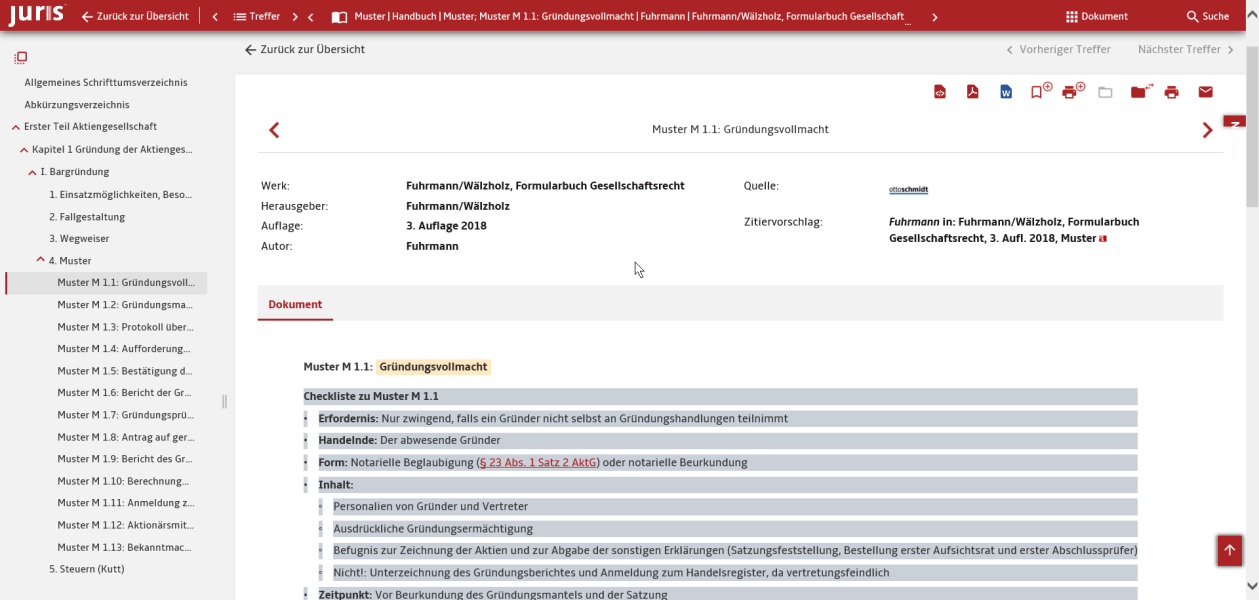Collapse the '4. Muster' section
Viewport: 1259px width, 600px height.
(x=41, y=260)
